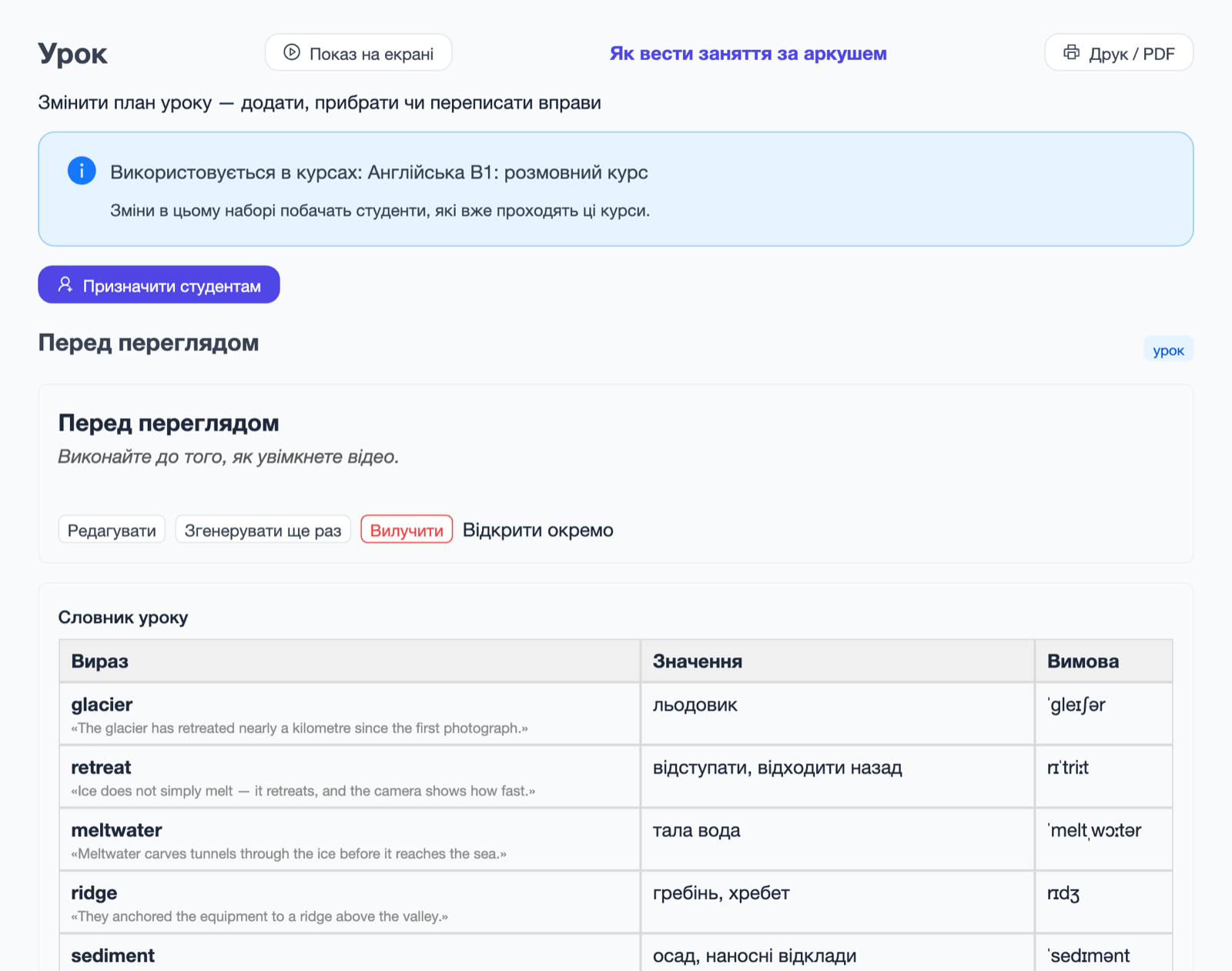Click the example sentence about anchored equipment
The height and width of the screenshot is (971, 1232).
click(x=259, y=916)
